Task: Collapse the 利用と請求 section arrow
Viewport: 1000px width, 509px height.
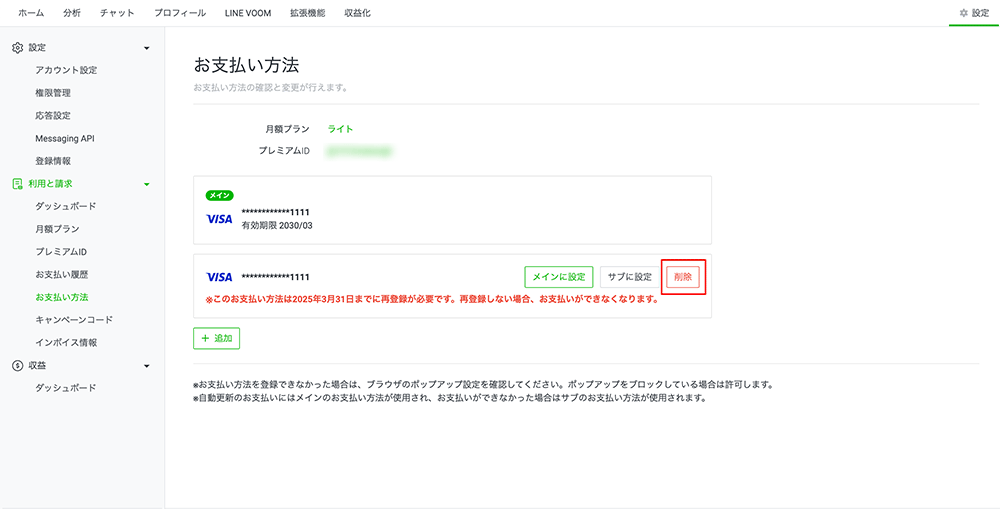Action: point(147,184)
